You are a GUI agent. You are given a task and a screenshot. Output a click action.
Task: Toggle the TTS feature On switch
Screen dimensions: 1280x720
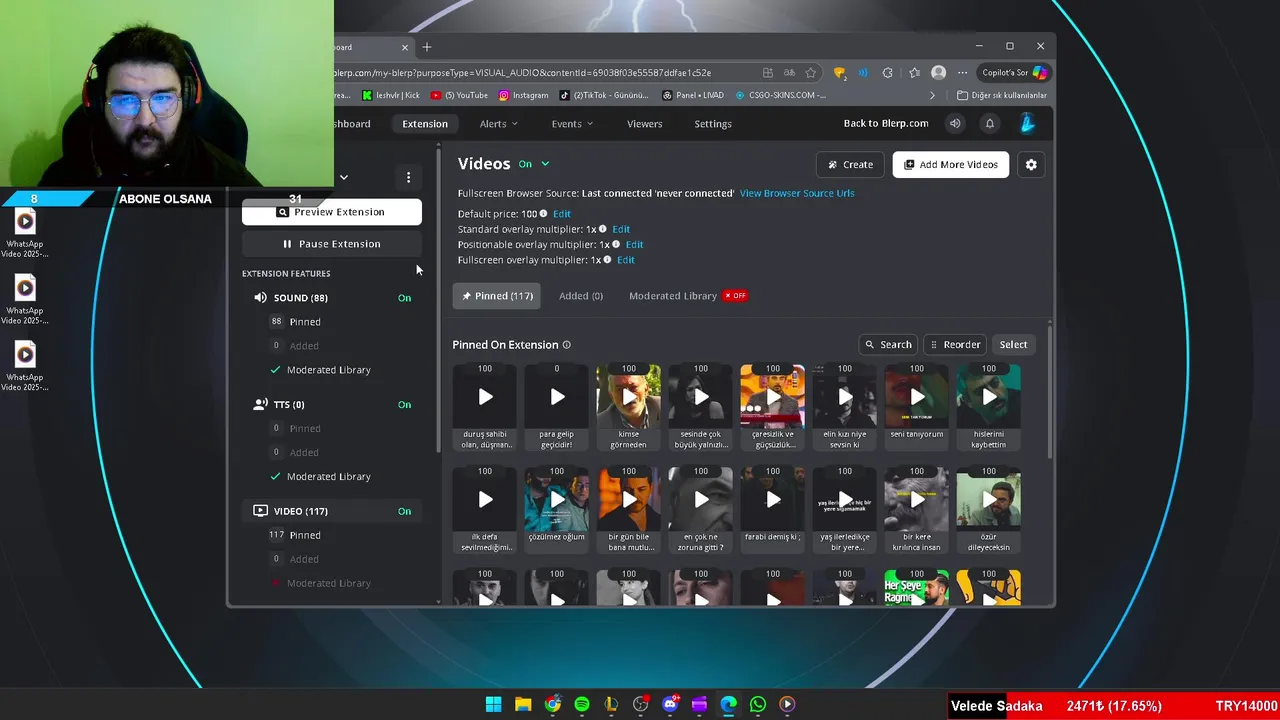click(404, 405)
